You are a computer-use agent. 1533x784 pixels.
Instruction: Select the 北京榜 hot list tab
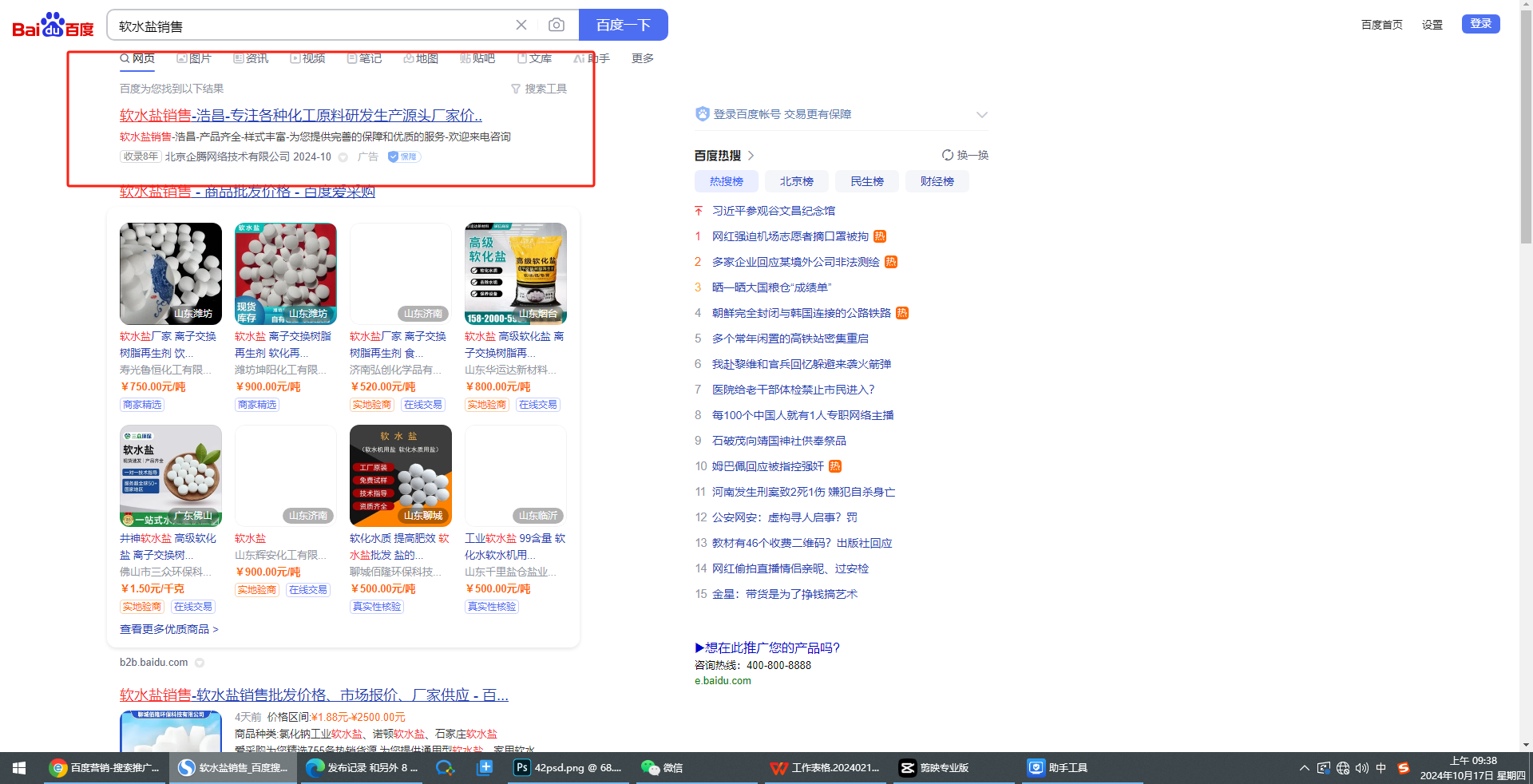[x=797, y=181]
